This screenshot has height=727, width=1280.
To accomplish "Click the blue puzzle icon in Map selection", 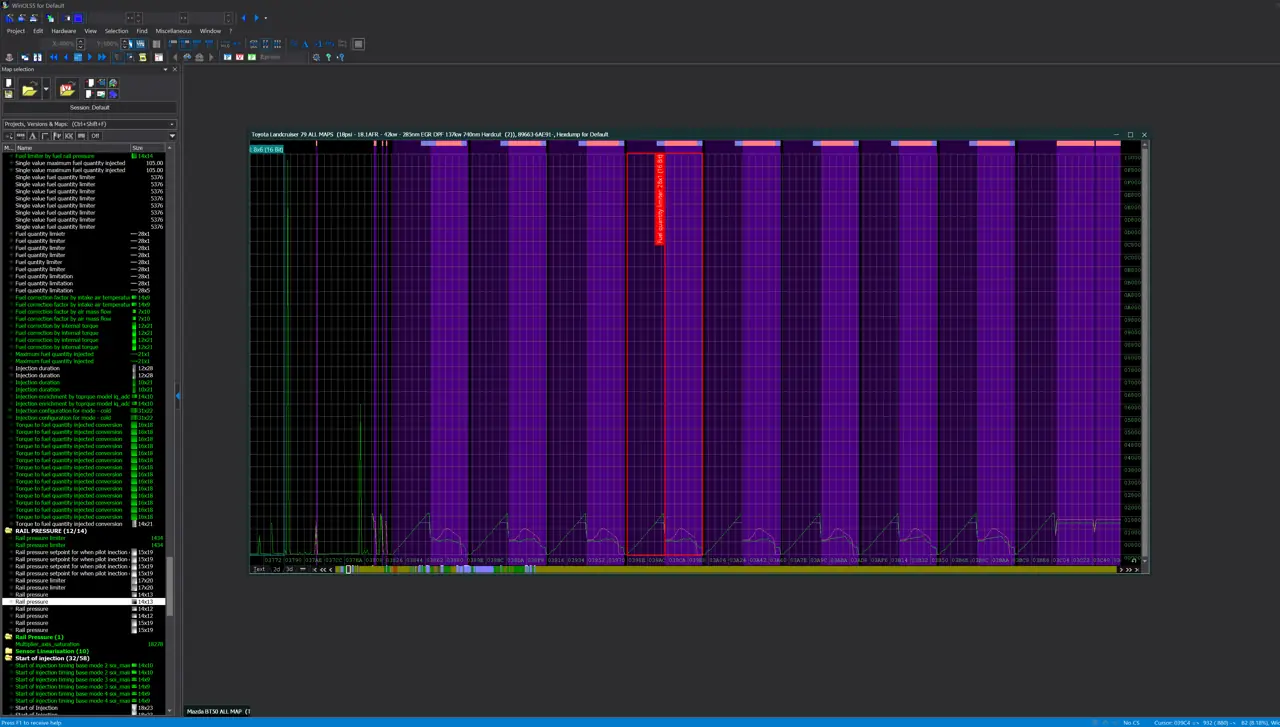I will pyautogui.click(x=113, y=94).
